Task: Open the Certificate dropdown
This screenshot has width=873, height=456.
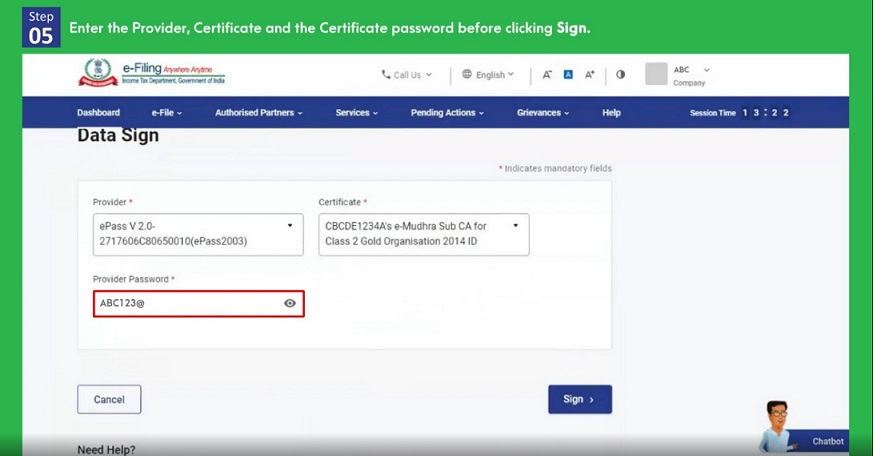Action: (423, 234)
